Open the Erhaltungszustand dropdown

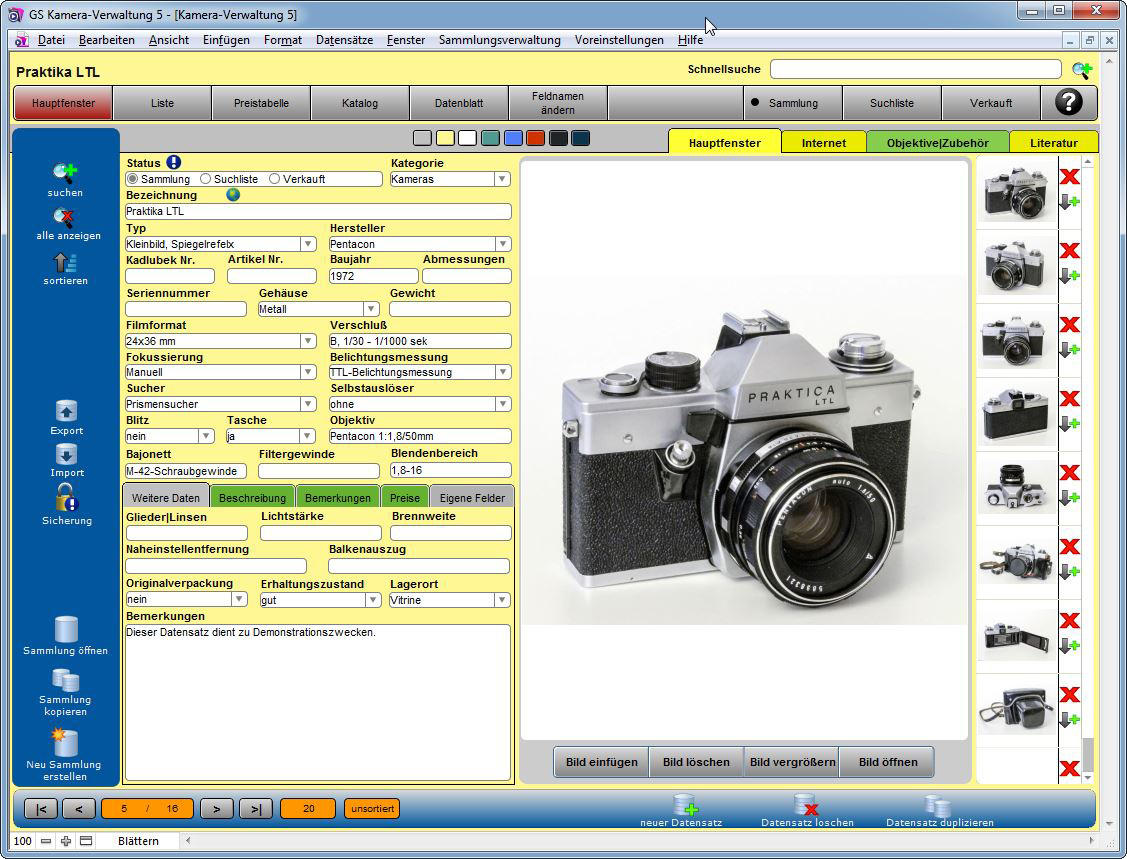point(372,600)
